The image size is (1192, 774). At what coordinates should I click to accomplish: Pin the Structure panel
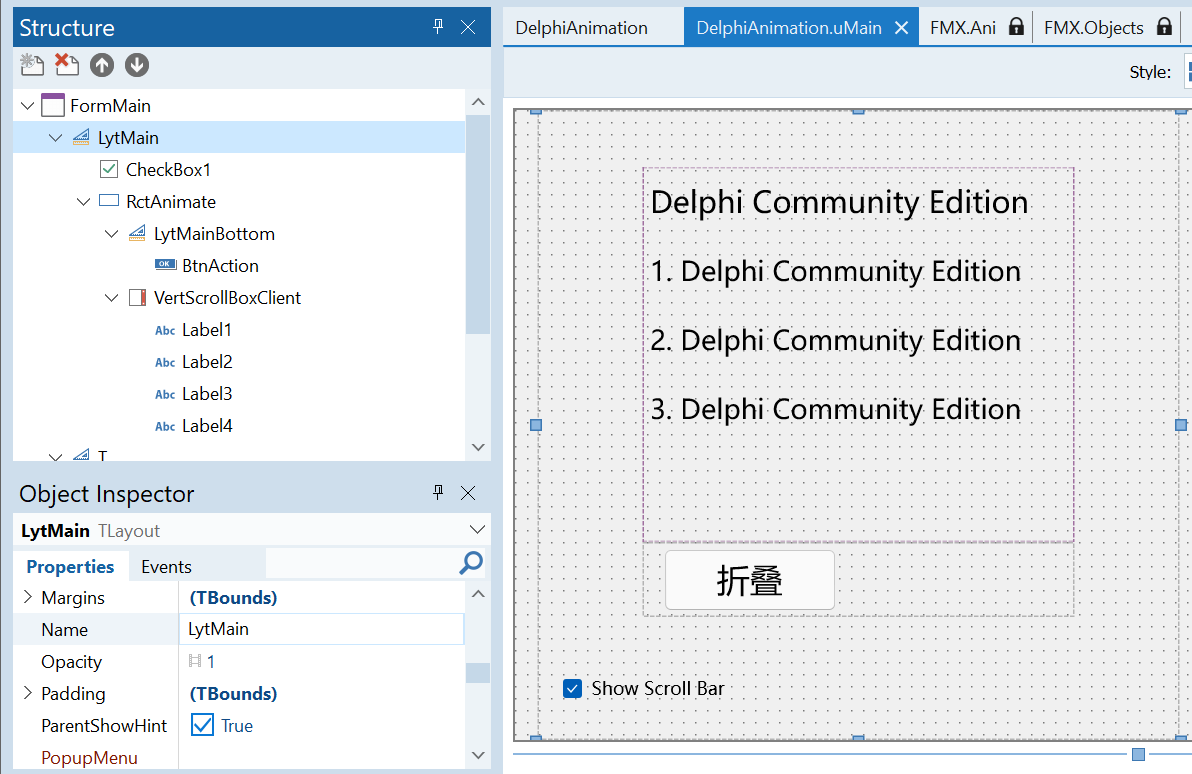point(438,27)
